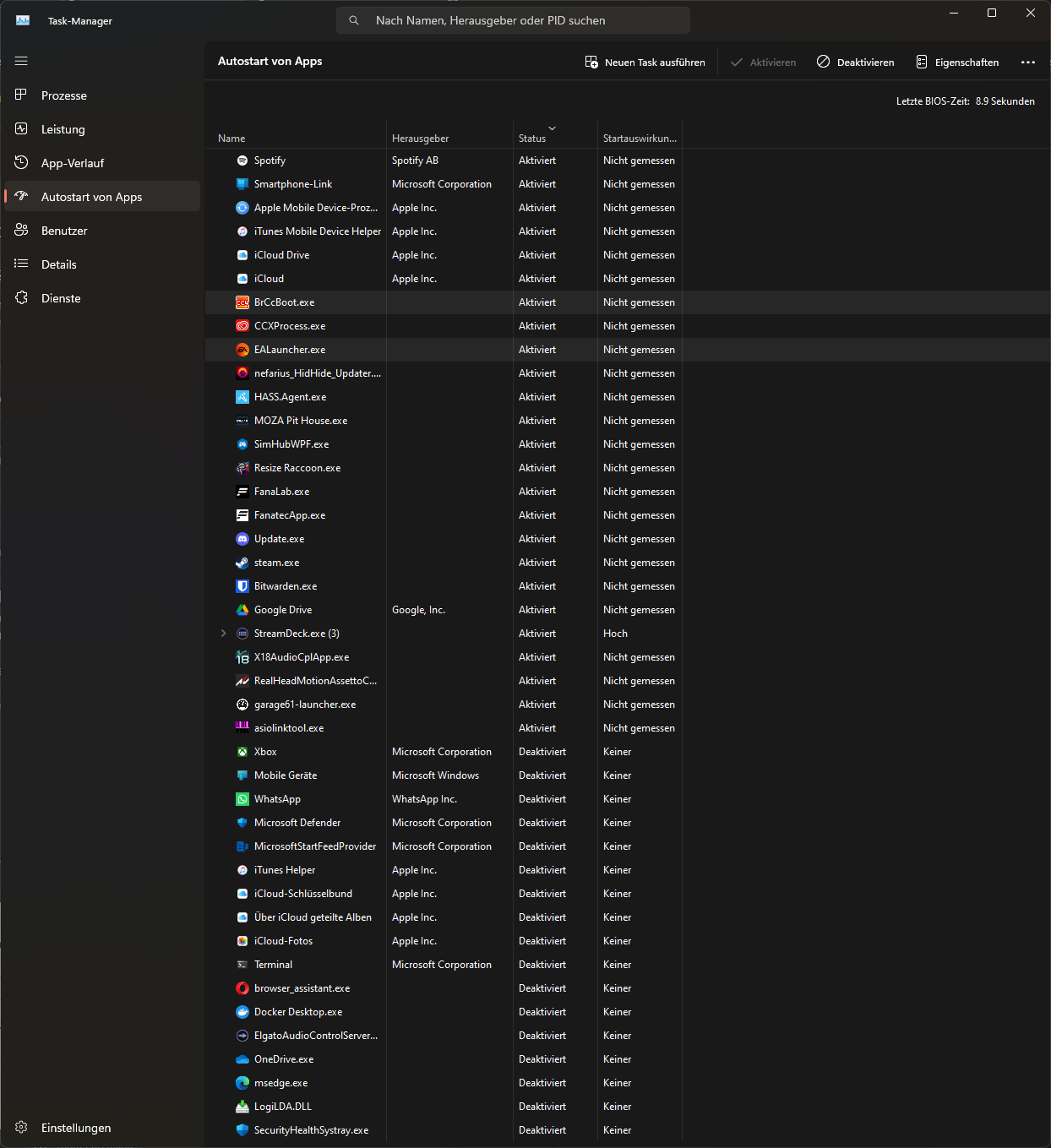This screenshot has height=1148, width=1051.
Task: Click the SimHubWPF.exe icon
Action: click(242, 444)
